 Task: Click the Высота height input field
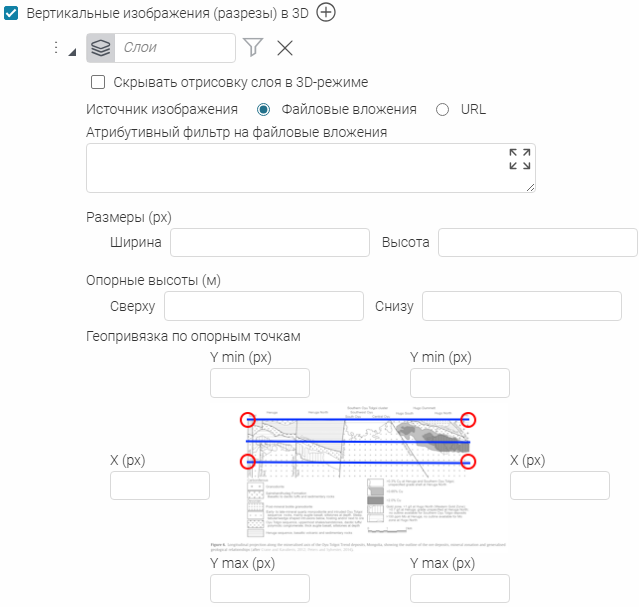point(538,243)
